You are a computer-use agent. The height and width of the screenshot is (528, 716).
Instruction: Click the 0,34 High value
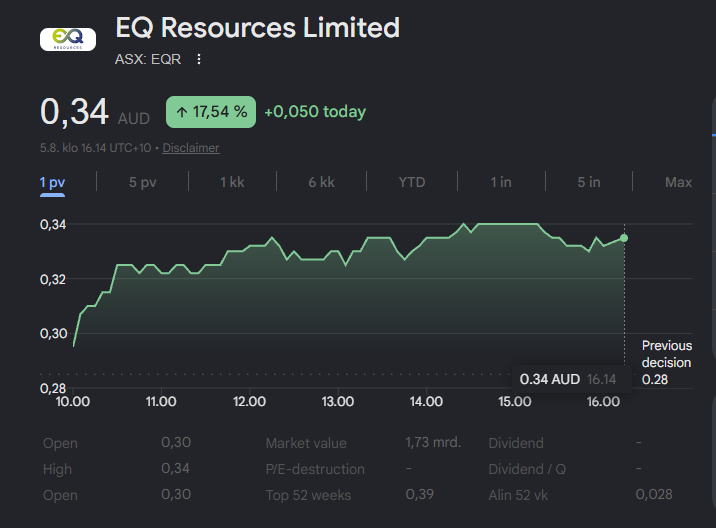point(175,468)
